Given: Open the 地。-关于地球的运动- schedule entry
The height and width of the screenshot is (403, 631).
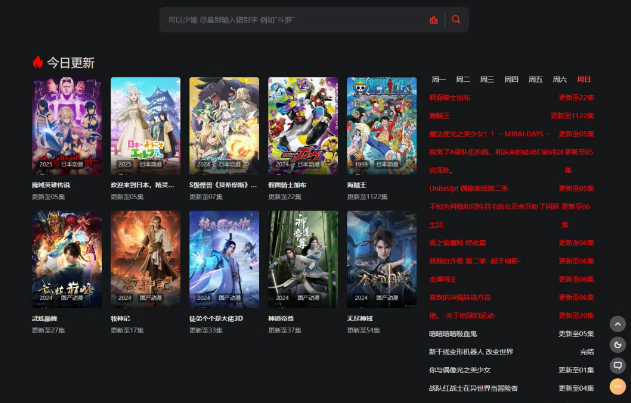Looking at the screenshot, I should (511, 315).
